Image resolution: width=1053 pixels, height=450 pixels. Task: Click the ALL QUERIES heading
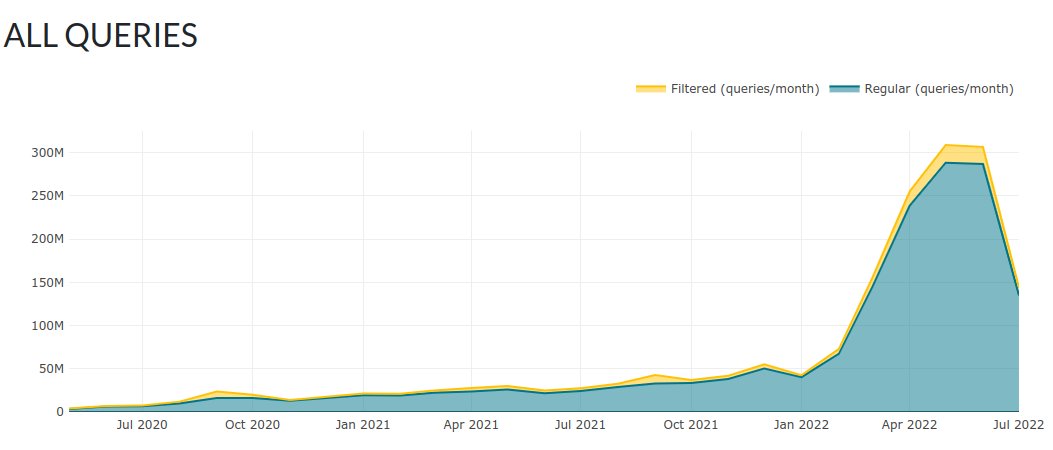[x=101, y=36]
